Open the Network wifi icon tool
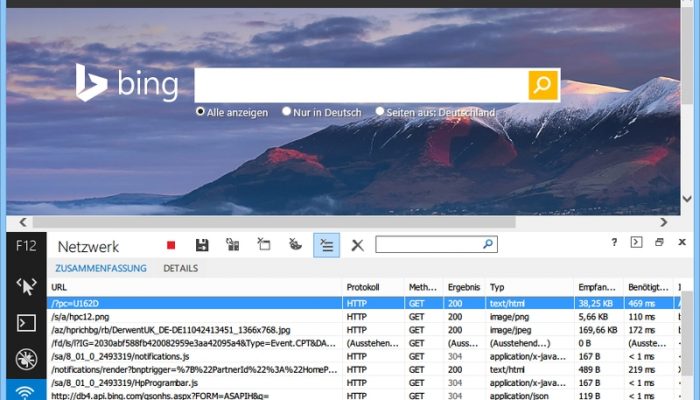Screen dimensions: 700x400 point(26,391)
